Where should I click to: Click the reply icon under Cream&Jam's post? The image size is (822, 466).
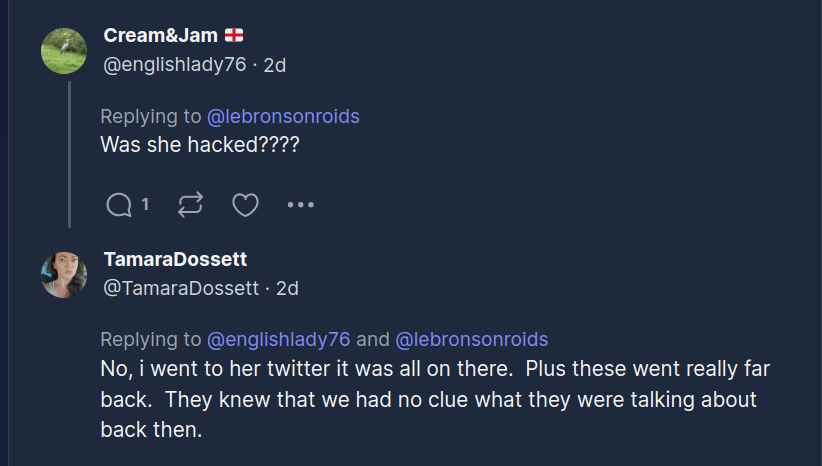pyautogui.click(x=118, y=205)
